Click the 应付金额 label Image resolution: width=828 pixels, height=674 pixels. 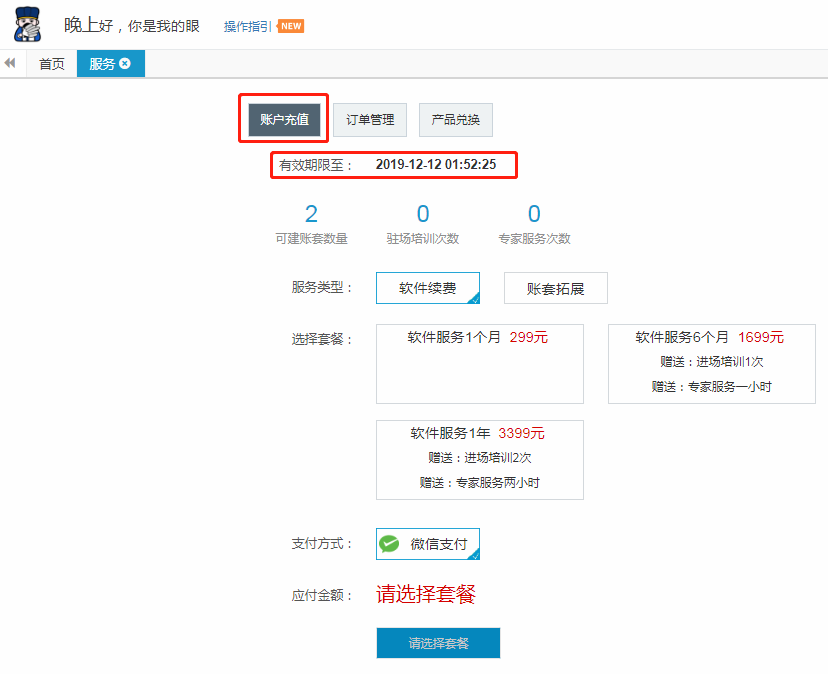322,595
